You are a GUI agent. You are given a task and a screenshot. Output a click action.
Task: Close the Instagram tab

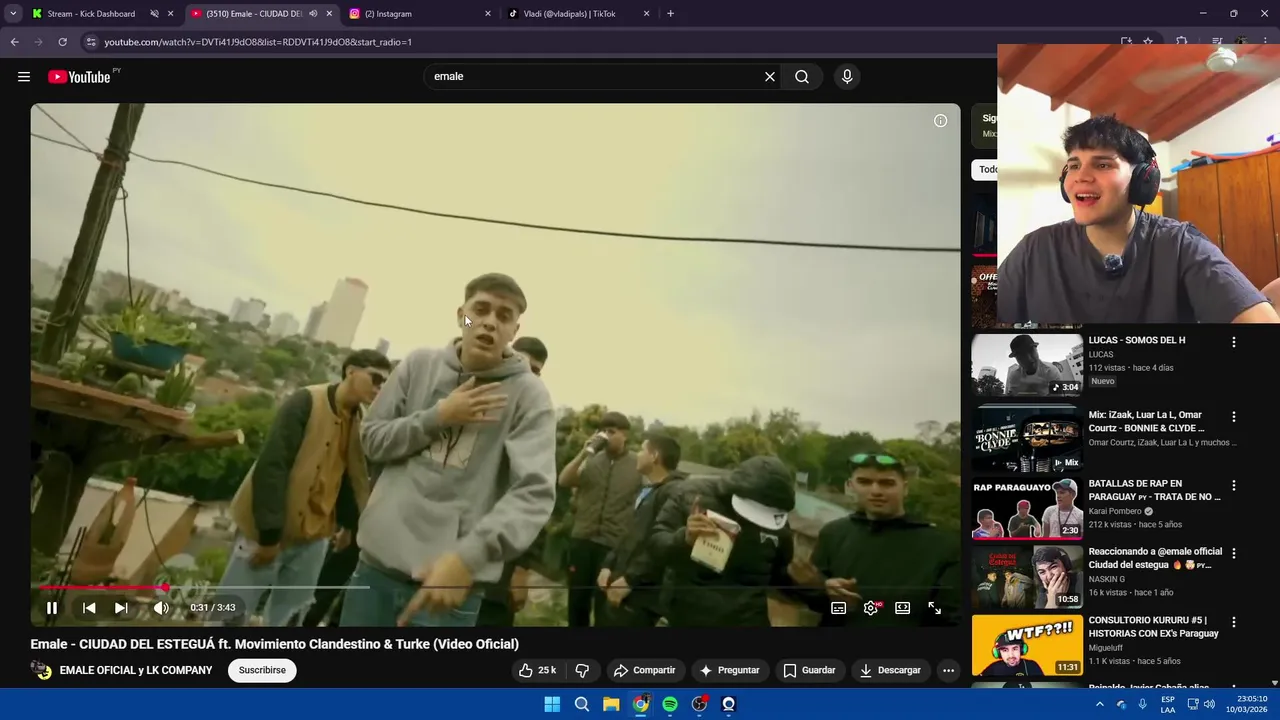pos(488,14)
